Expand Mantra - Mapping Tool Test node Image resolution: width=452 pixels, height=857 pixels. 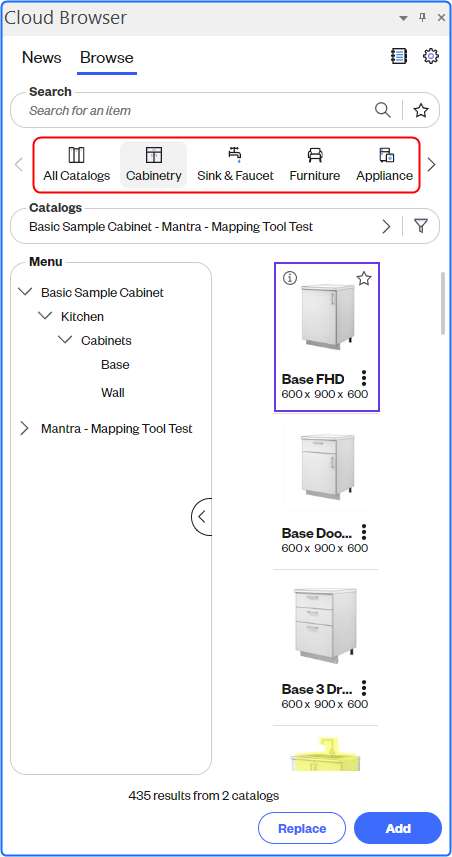pos(24,428)
